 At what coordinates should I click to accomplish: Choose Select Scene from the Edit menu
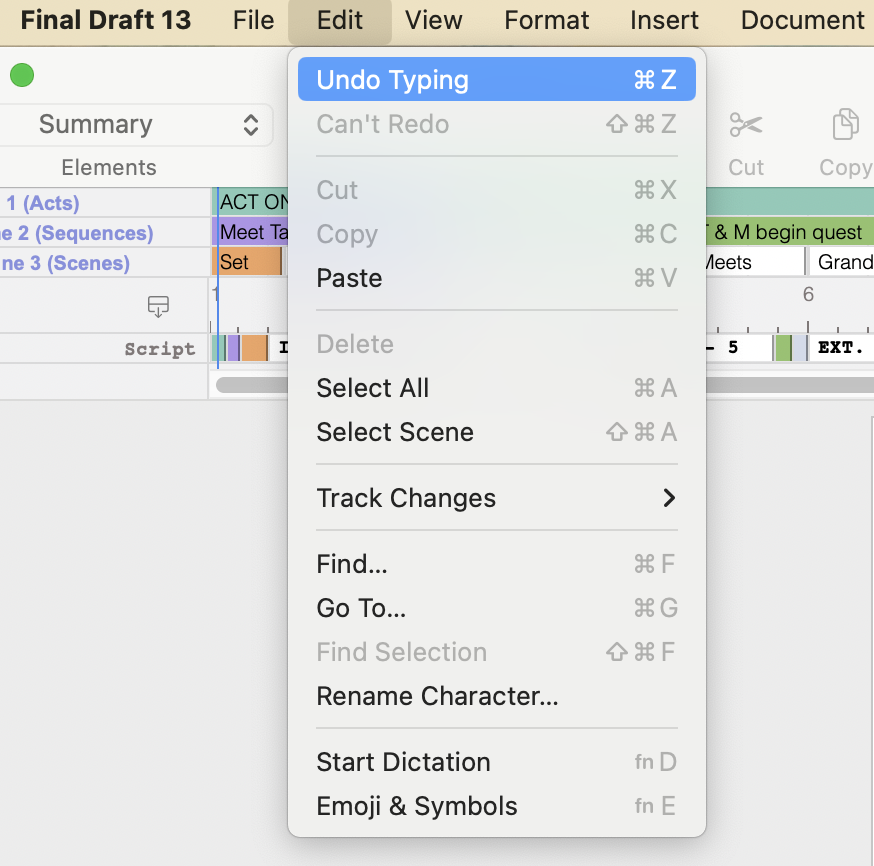[x=395, y=432]
